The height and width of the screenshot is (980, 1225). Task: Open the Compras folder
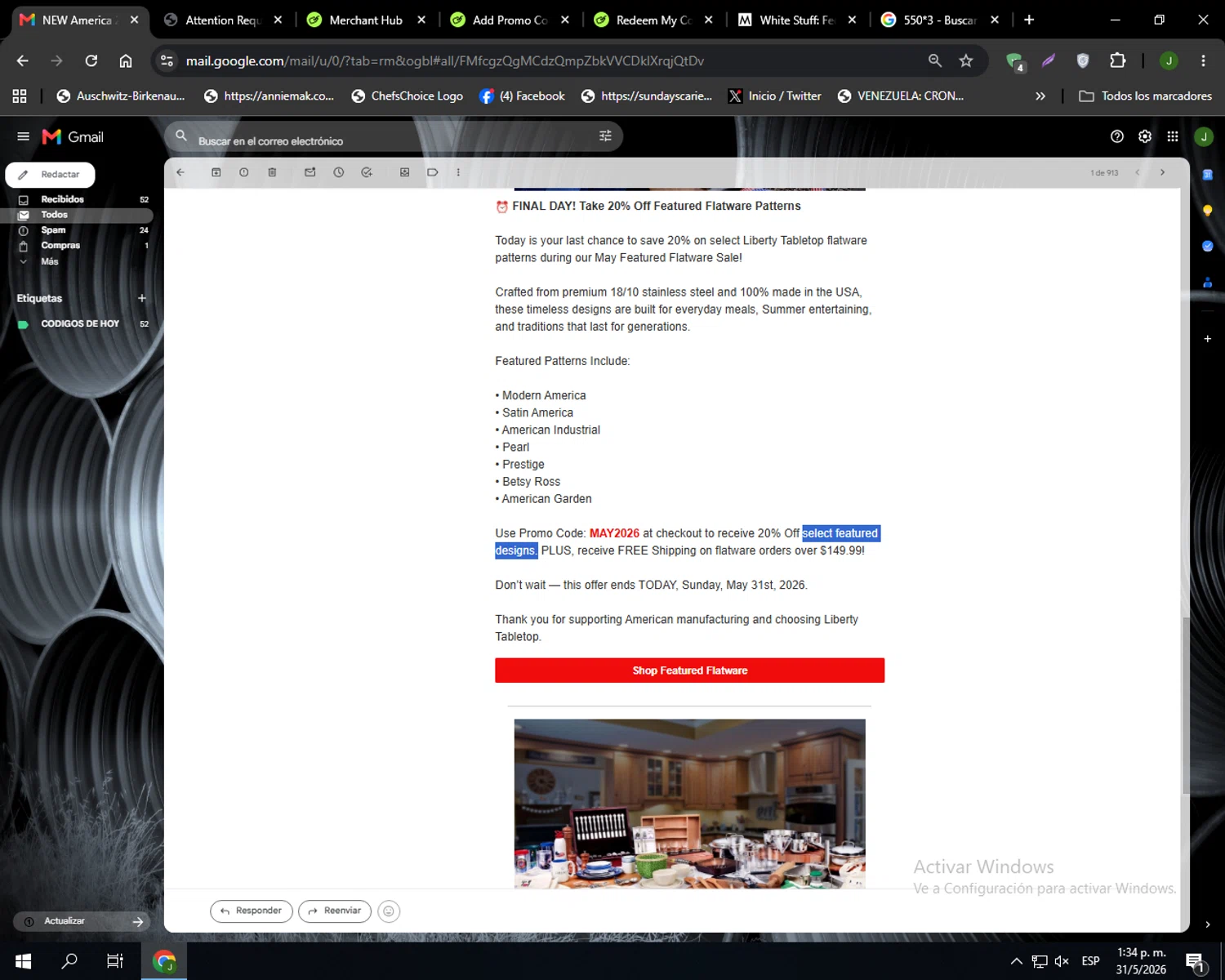pyautogui.click(x=77, y=246)
